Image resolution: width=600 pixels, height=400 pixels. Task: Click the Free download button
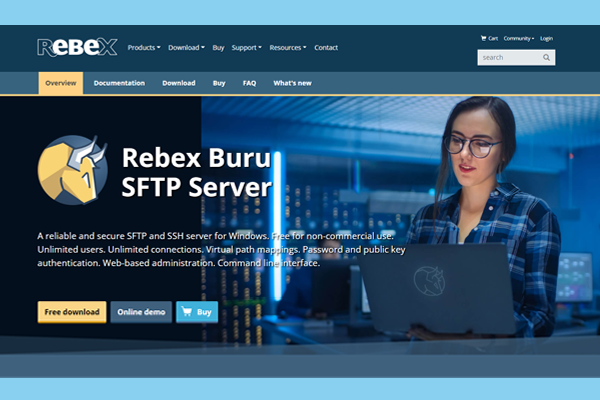point(72,312)
